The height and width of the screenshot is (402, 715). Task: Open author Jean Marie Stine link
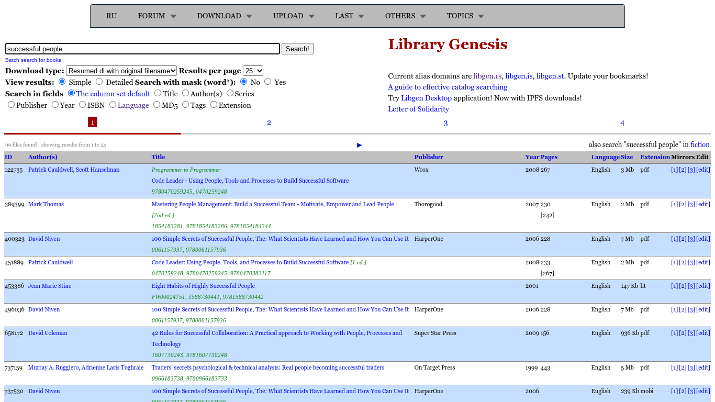pyautogui.click(x=50, y=286)
